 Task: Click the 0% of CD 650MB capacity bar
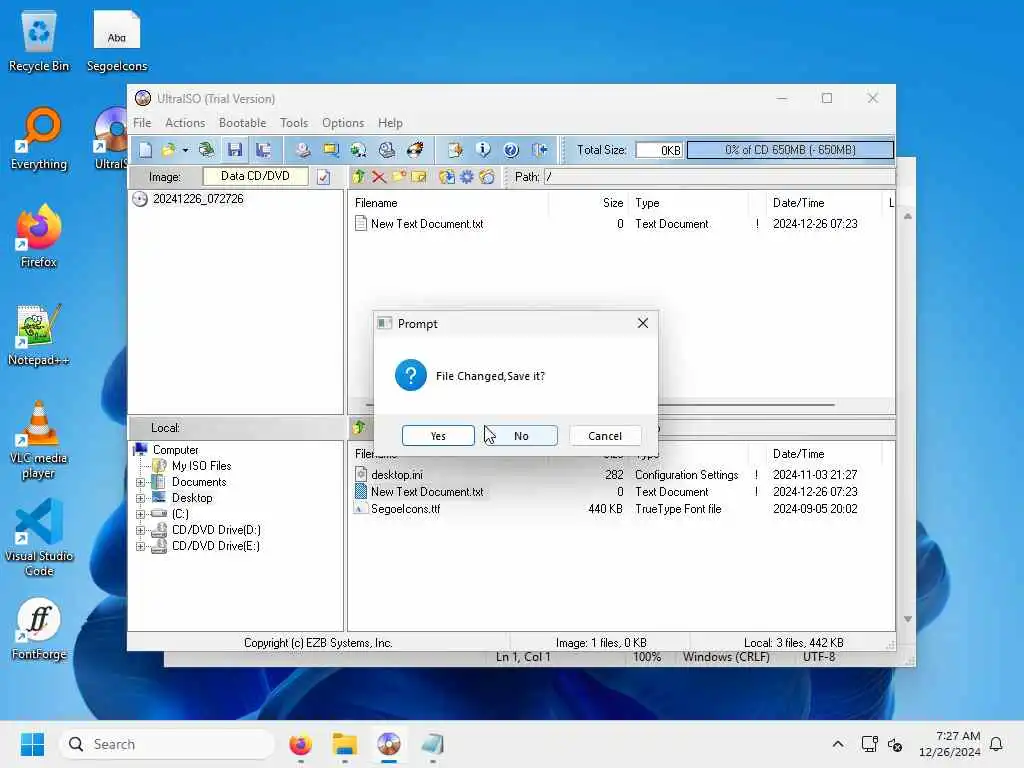790,150
